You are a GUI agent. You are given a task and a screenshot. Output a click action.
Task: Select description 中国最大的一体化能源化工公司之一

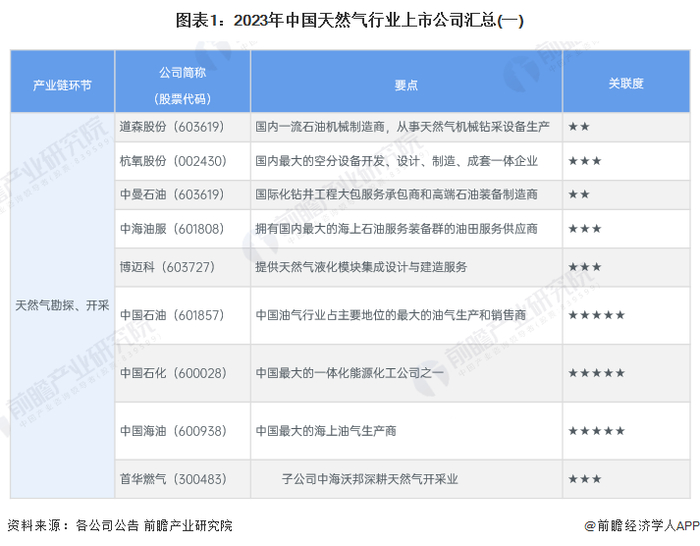click(350, 373)
